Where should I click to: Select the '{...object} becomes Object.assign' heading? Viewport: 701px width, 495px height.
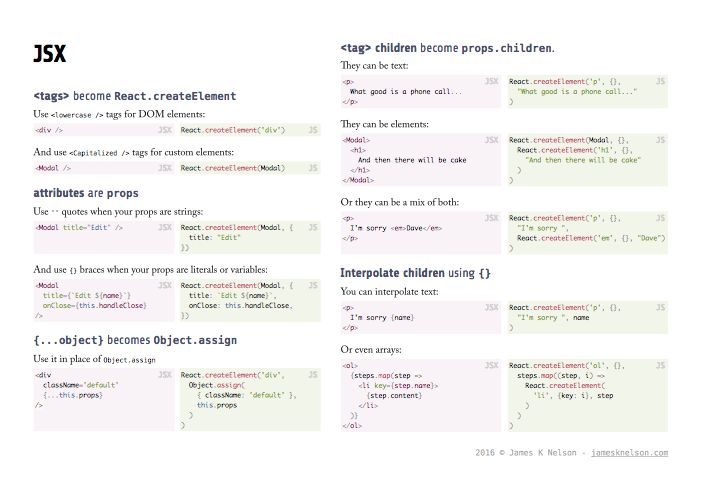[135, 340]
